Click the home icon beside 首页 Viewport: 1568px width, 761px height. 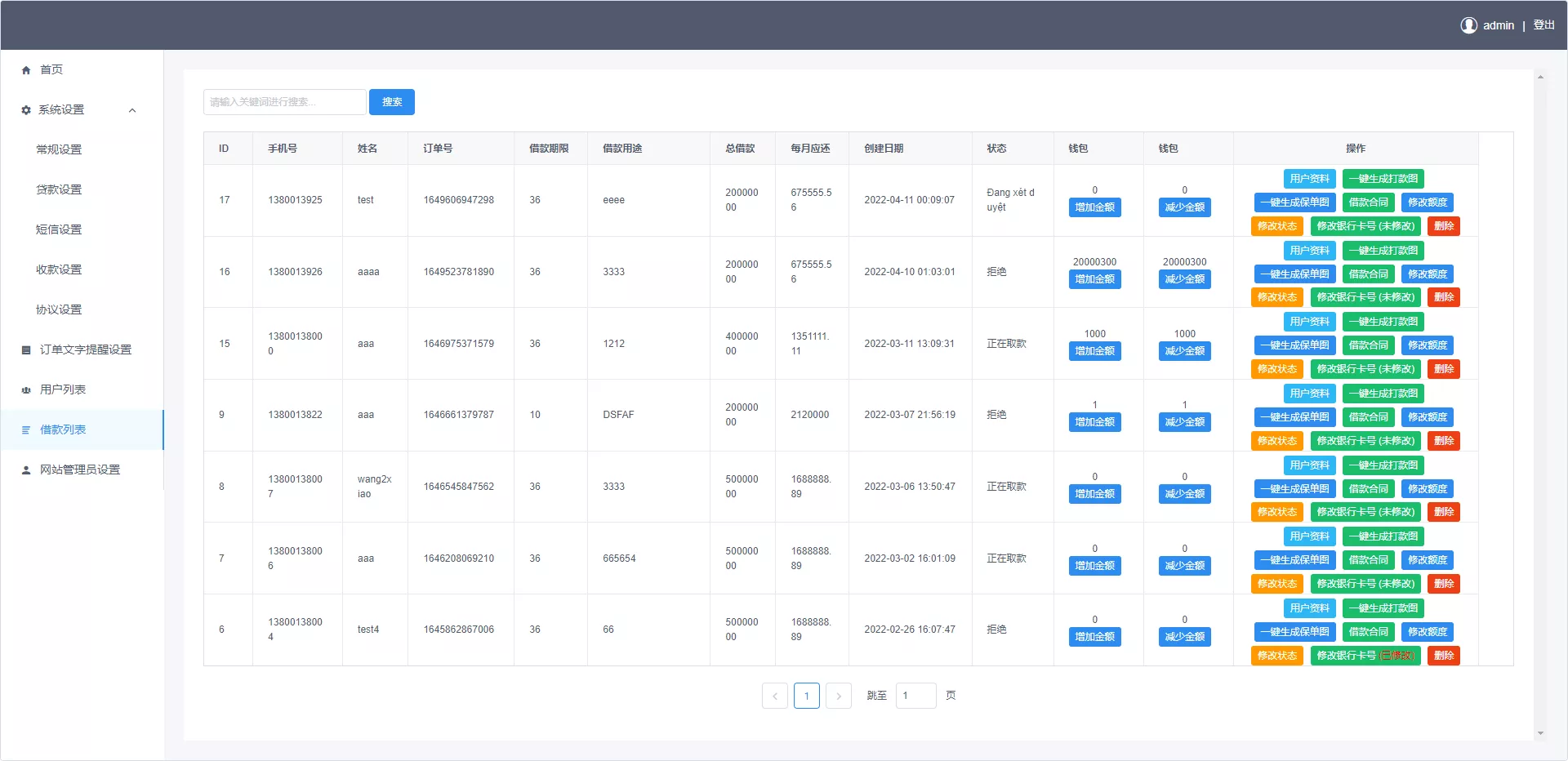tap(26, 70)
